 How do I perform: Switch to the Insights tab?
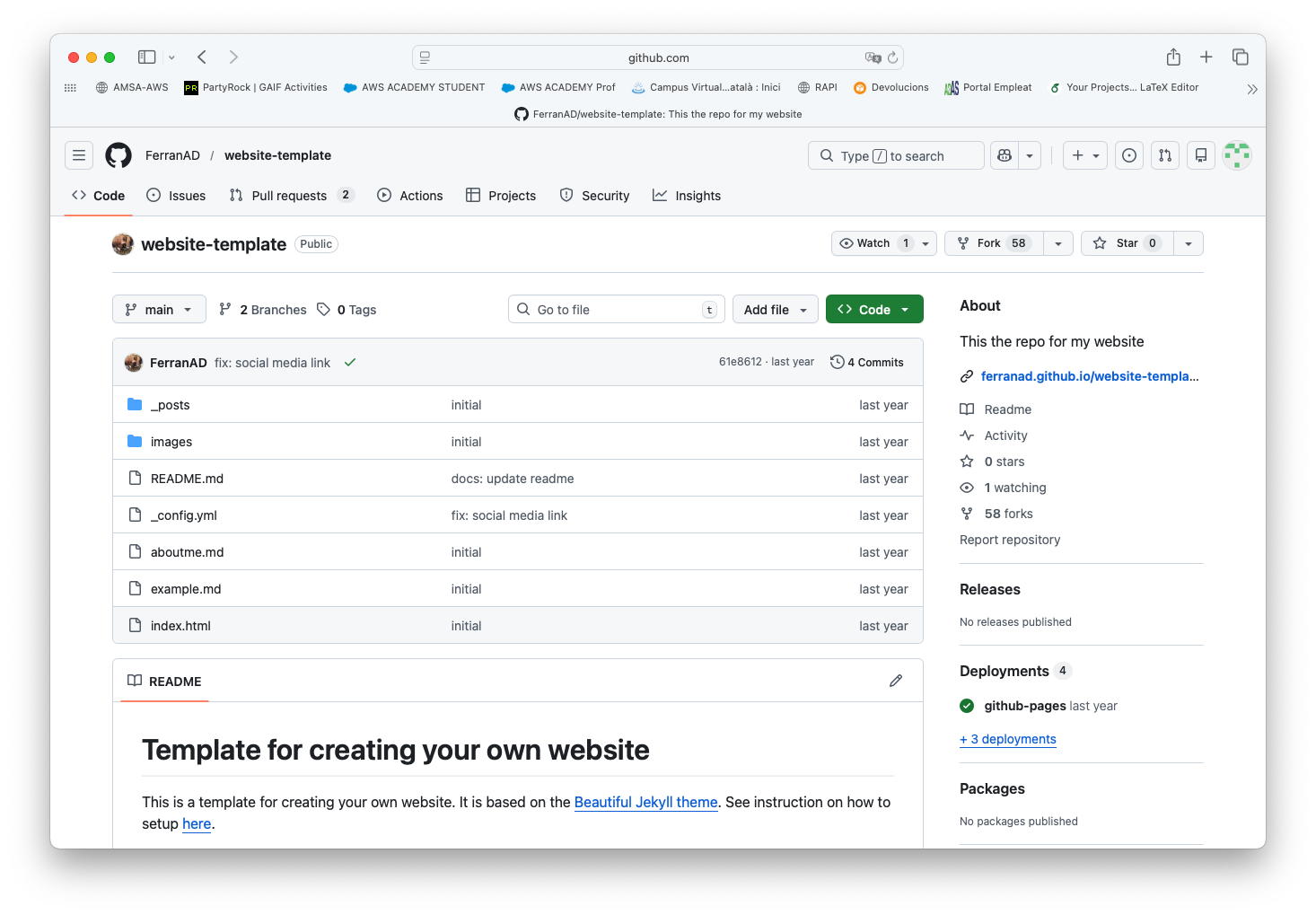(x=687, y=196)
